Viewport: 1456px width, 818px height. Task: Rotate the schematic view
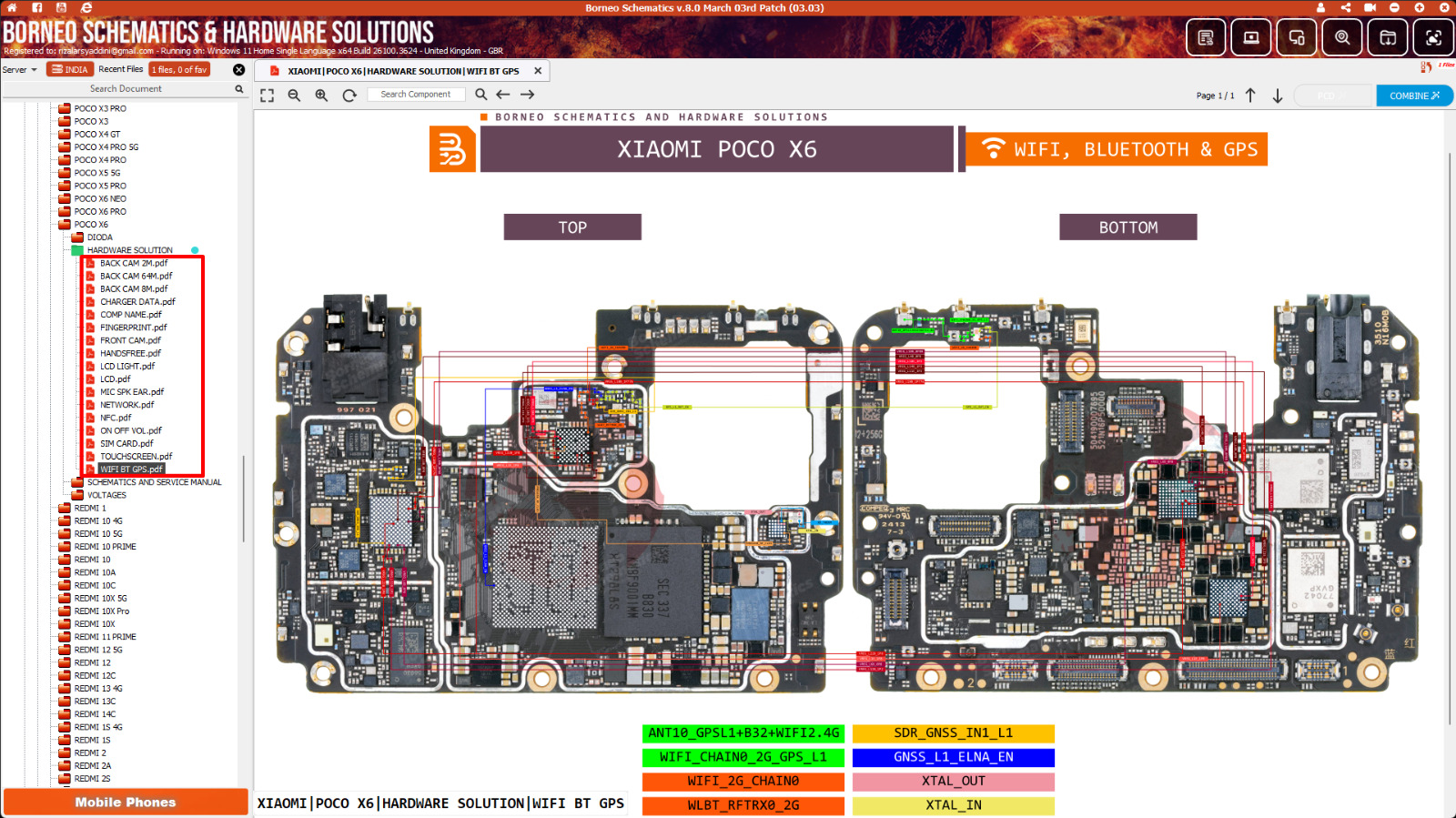click(x=349, y=95)
